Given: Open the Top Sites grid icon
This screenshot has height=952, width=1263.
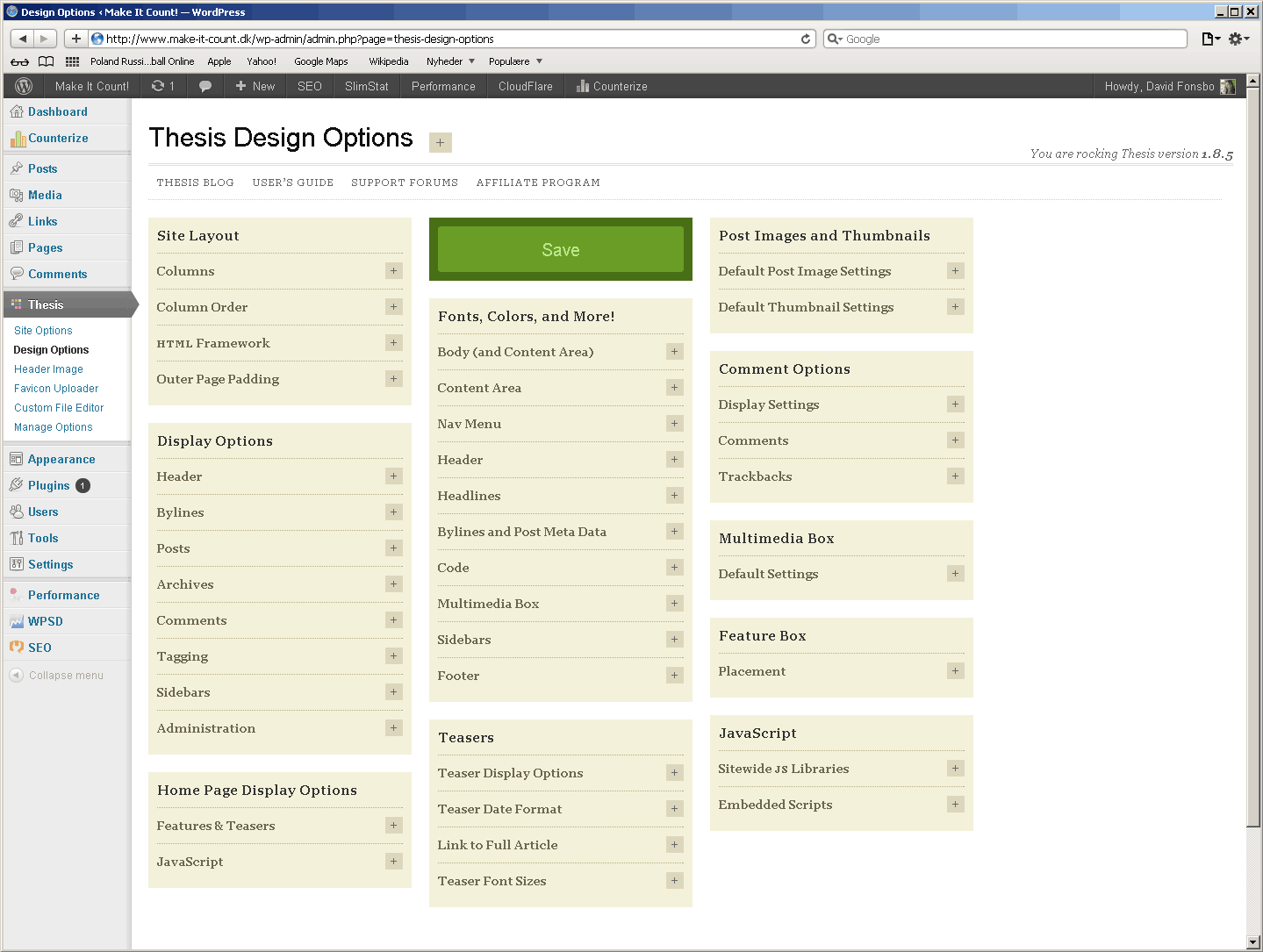Looking at the screenshot, I should [72, 61].
